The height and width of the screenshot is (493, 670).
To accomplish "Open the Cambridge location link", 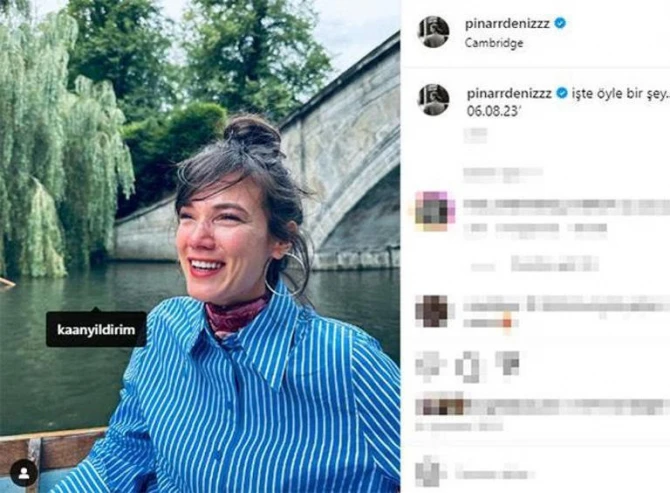I will [x=494, y=43].
